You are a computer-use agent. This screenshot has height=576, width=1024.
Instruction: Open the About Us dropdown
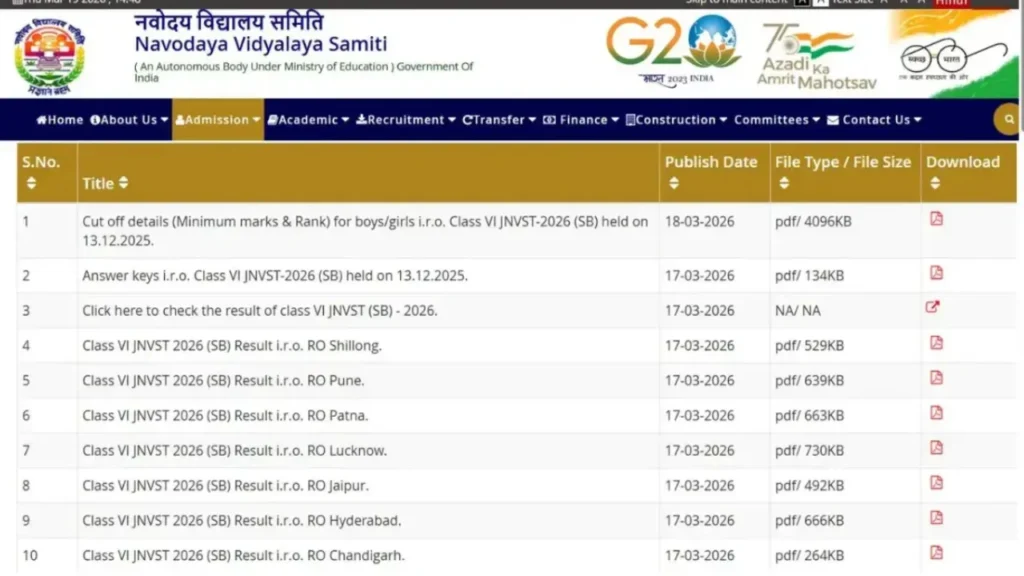(x=129, y=120)
